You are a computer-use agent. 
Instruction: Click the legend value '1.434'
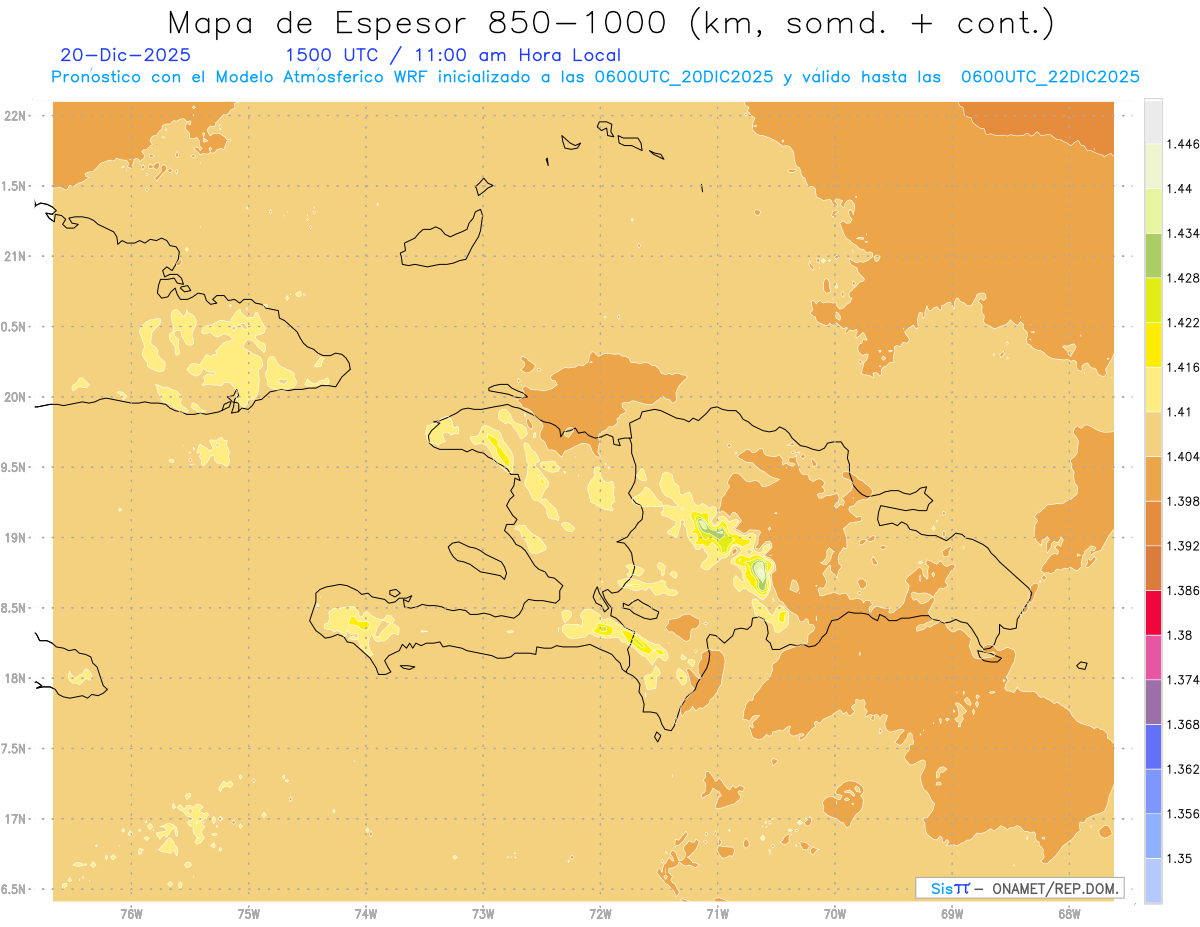(1183, 233)
